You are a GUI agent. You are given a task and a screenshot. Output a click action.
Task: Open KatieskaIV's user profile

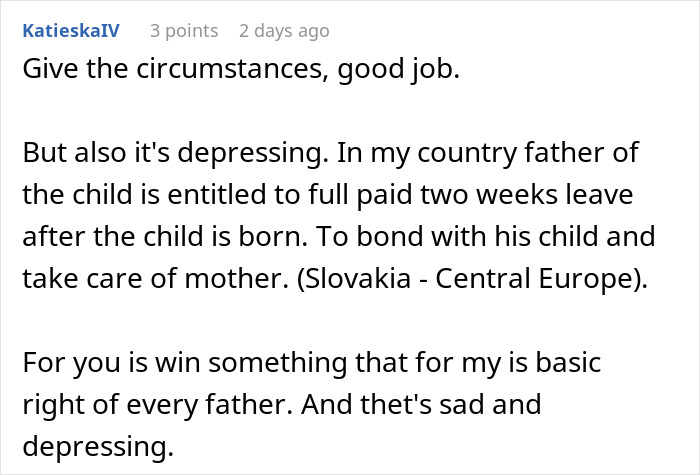(x=69, y=31)
